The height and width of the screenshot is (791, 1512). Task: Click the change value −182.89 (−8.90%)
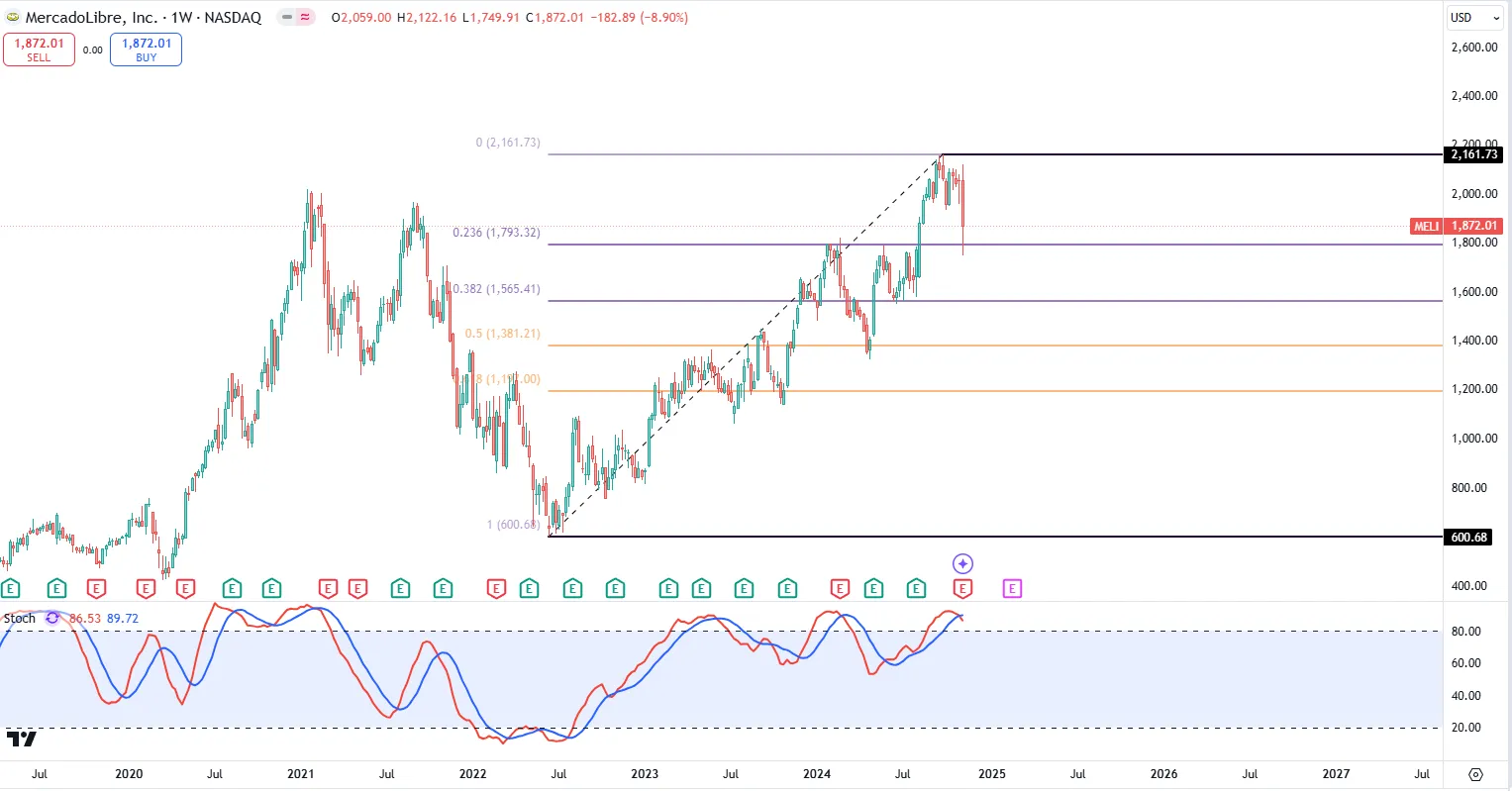(639, 18)
